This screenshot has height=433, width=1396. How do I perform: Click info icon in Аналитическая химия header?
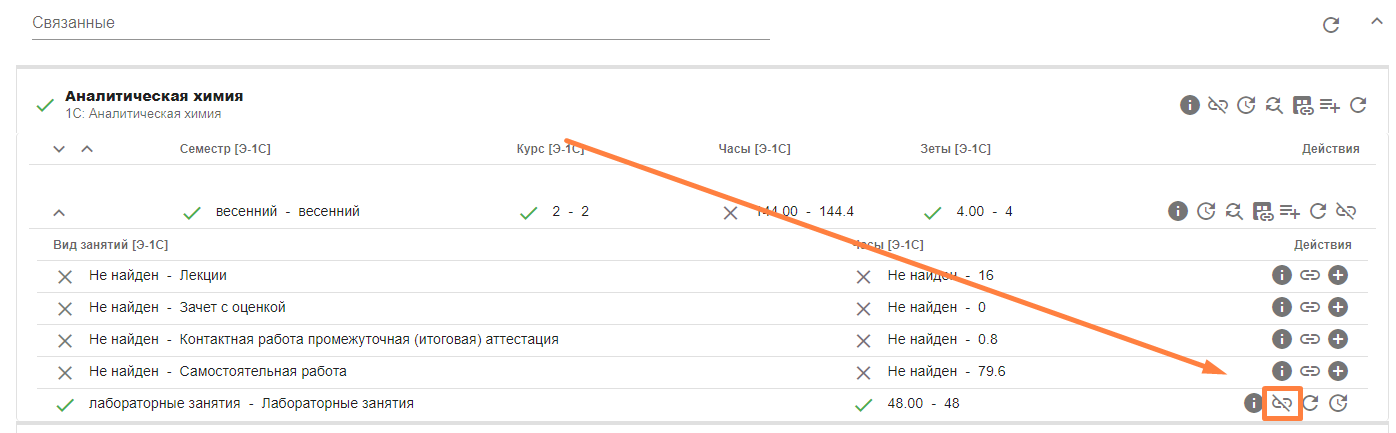[x=1189, y=105]
